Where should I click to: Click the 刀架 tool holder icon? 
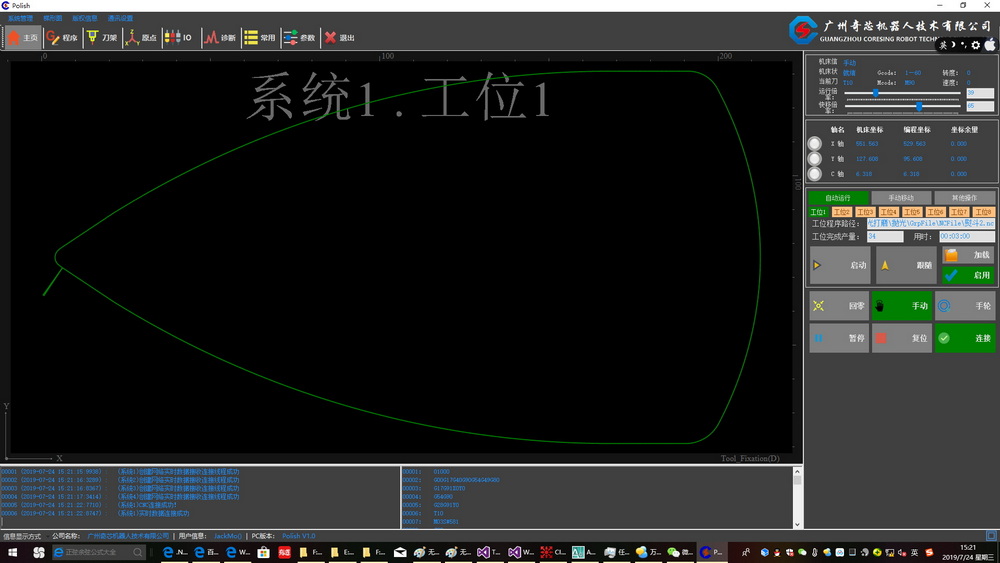[x=101, y=38]
